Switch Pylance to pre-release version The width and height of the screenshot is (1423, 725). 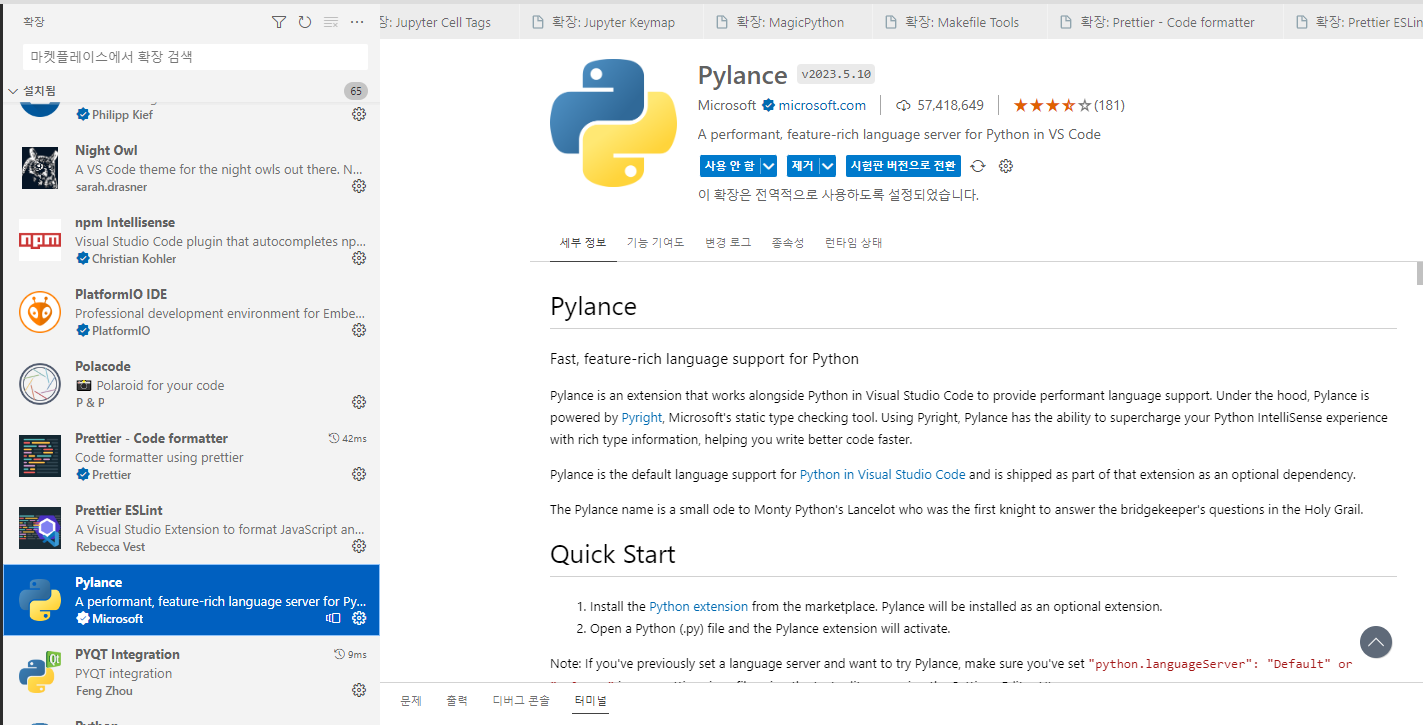click(x=903, y=166)
